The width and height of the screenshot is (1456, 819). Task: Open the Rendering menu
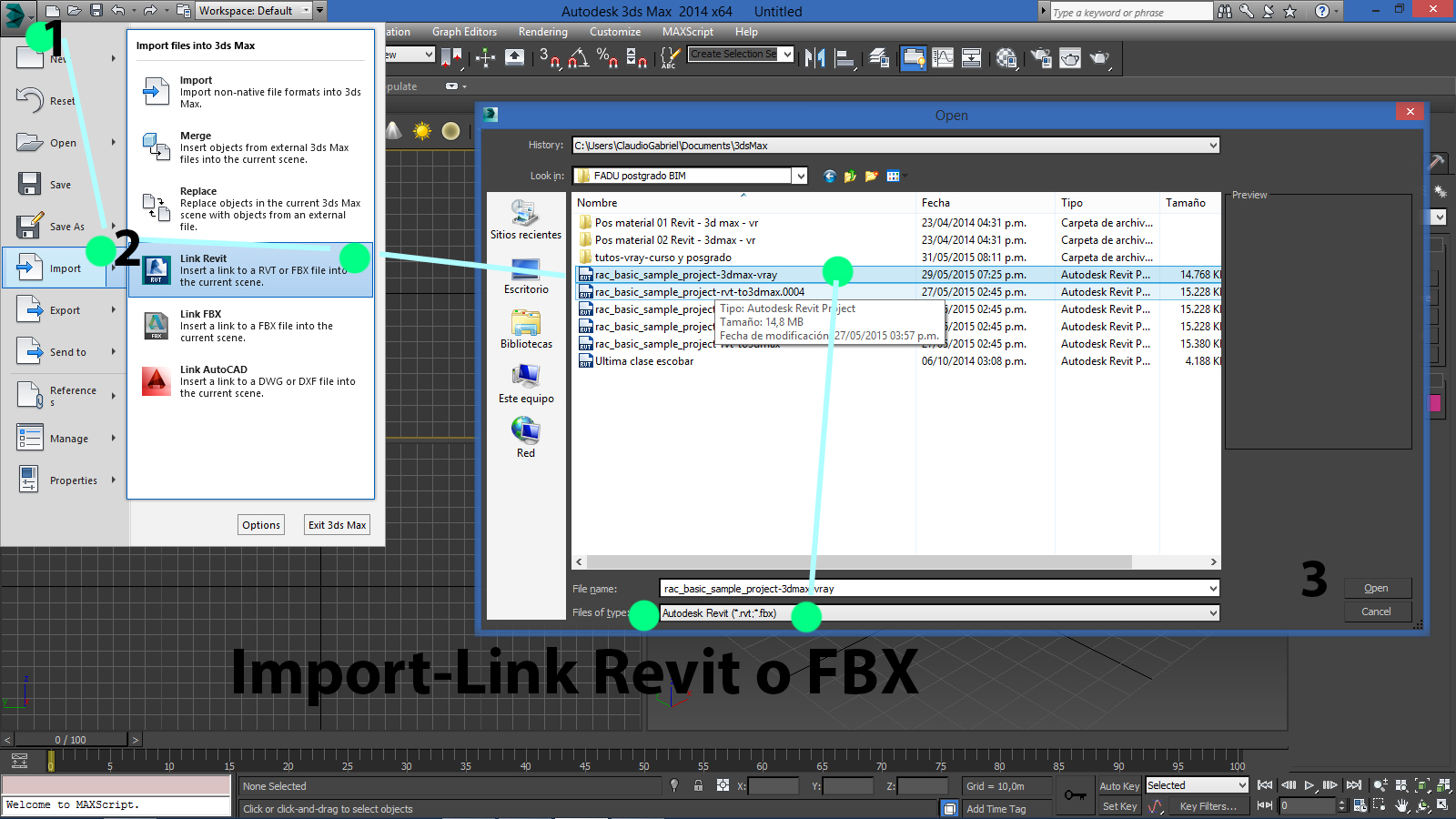pyautogui.click(x=543, y=32)
